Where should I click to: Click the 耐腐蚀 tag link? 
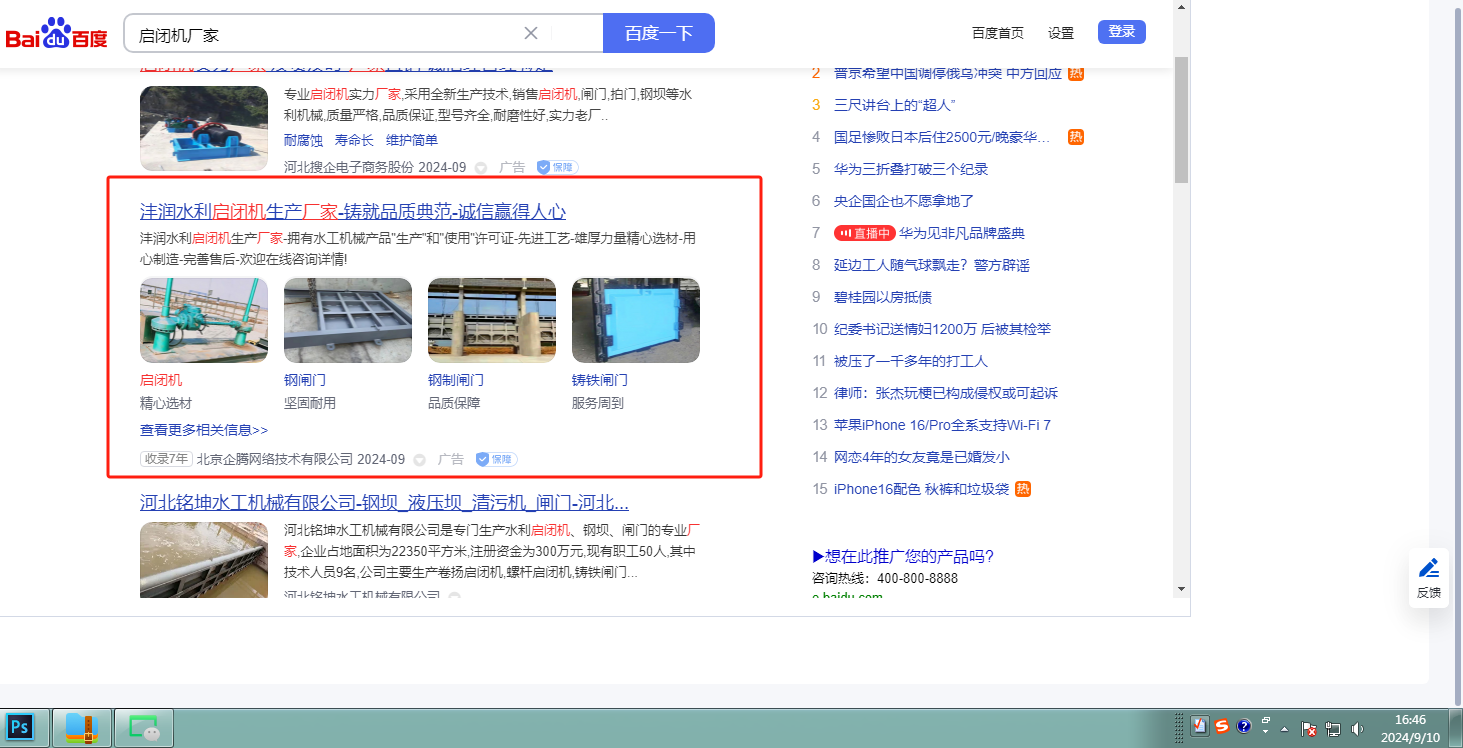tap(303, 140)
